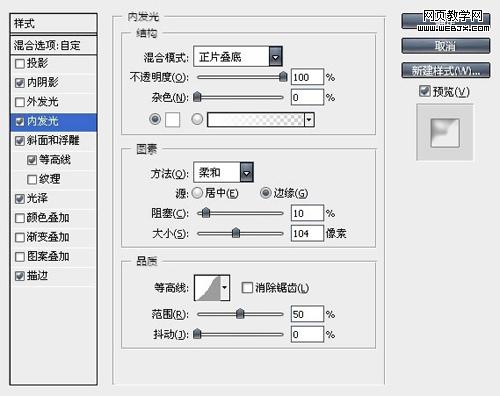Enable the 外发光 outer glow checkbox
Image resolution: width=500 pixels, height=396 pixels.
coord(20,102)
